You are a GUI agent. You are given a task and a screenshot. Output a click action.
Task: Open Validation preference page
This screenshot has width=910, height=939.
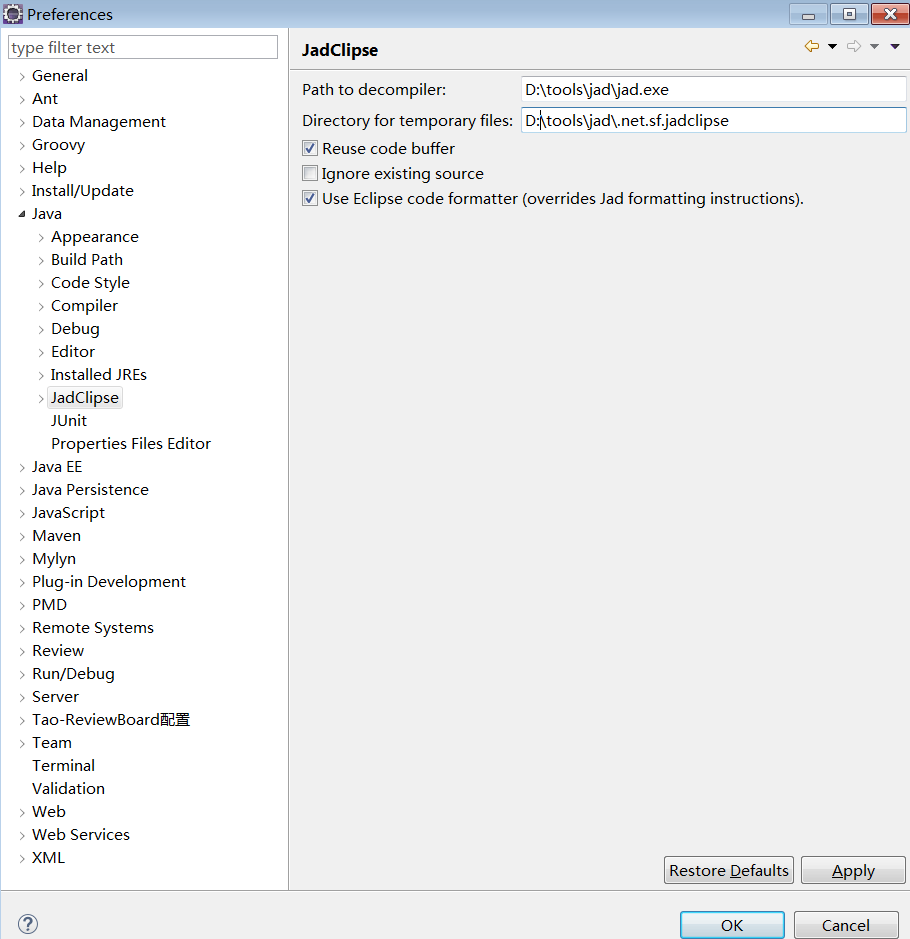pyautogui.click(x=68, y=789)
